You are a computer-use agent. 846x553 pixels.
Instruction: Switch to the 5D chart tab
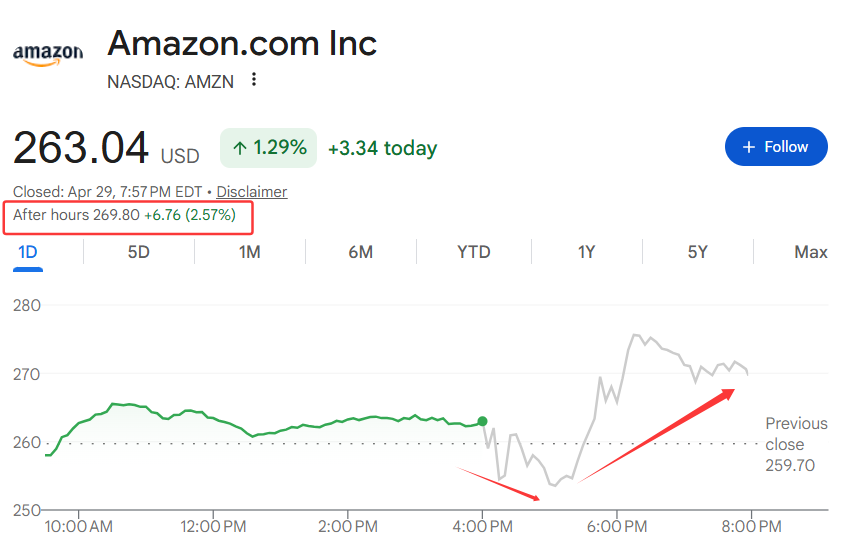(138, 252)
